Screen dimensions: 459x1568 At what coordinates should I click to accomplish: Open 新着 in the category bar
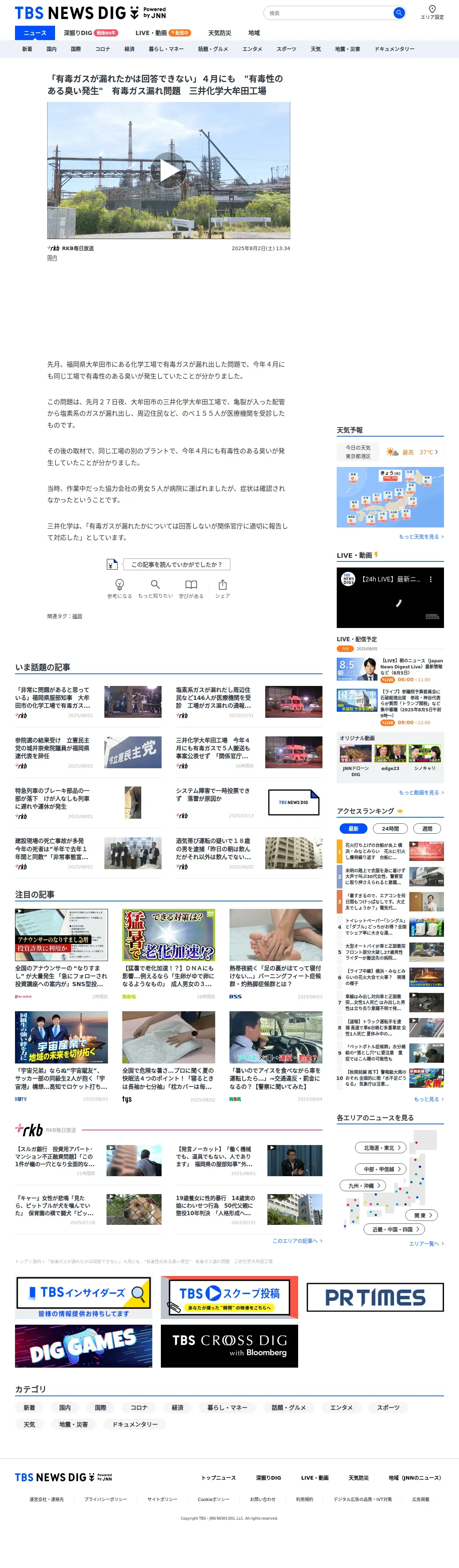[28, 49]
